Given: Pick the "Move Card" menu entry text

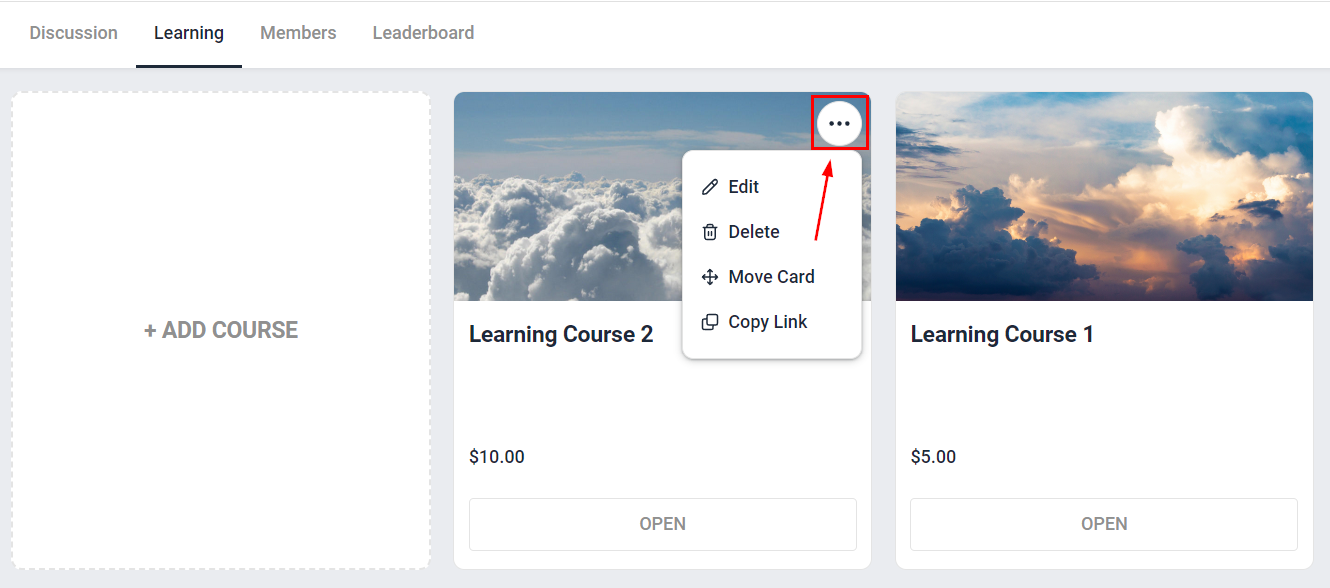Looking at the screenshot, I should tap(771, 277).
